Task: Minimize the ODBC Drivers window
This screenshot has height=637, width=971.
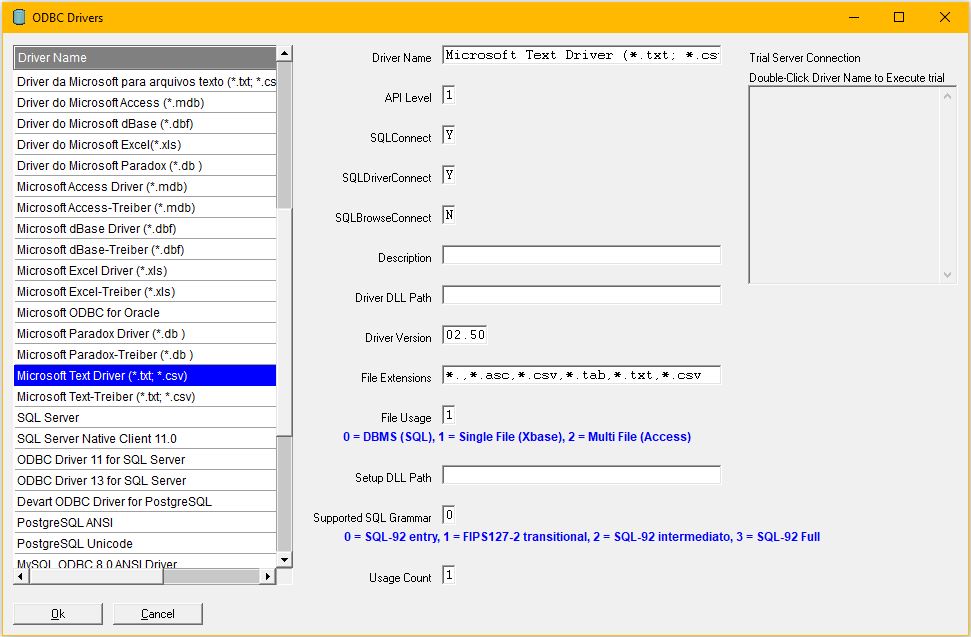Action: pyautogui.click(x=854, y=17)
